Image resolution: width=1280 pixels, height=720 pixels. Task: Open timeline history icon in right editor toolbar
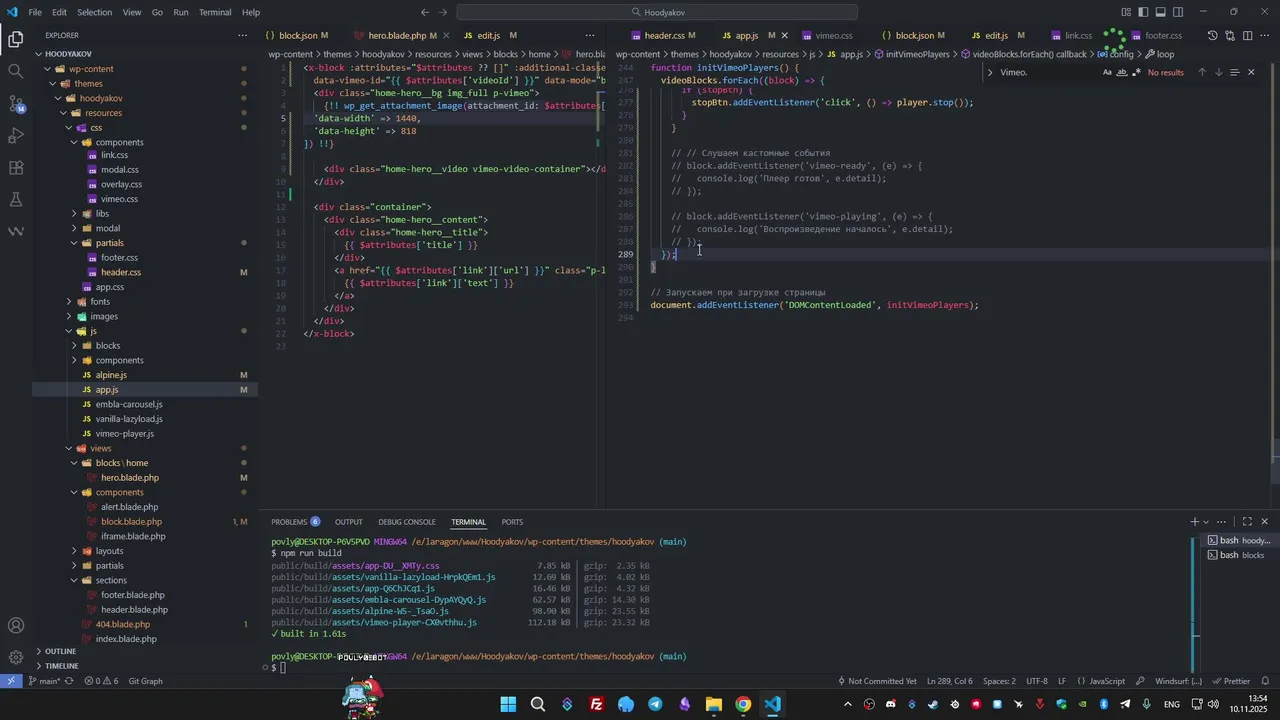[1212, 35]
